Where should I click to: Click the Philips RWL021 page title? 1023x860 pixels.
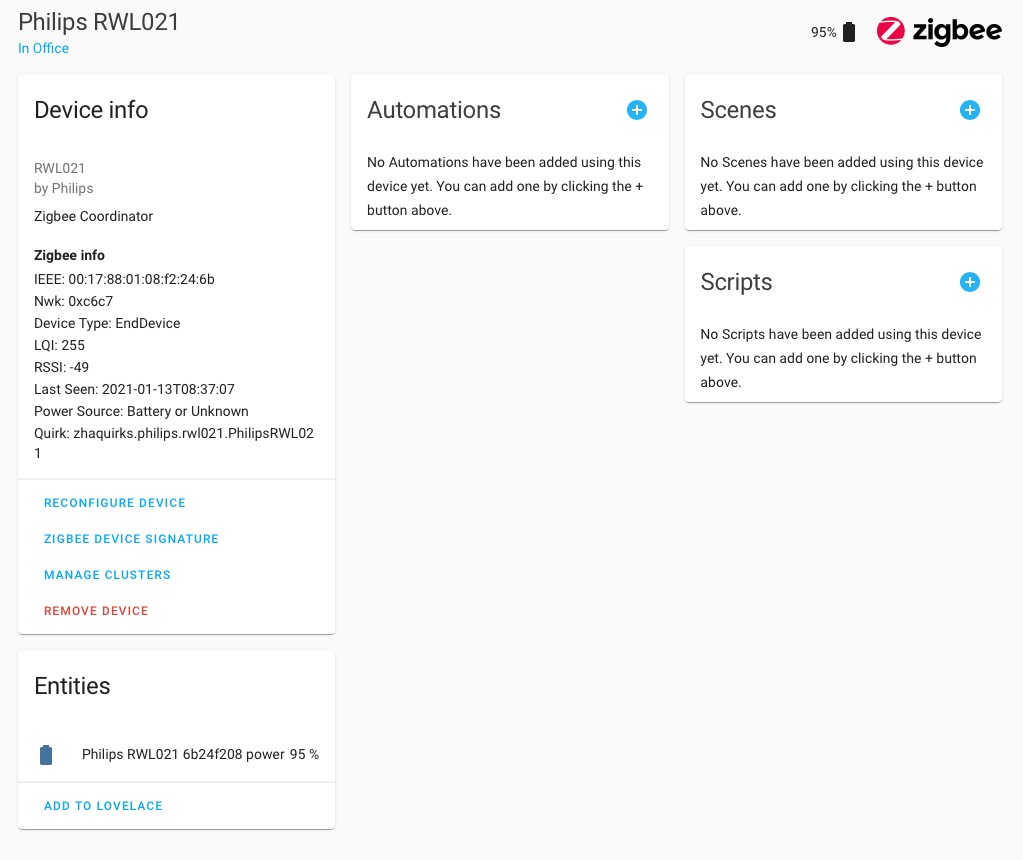[99, 21]
